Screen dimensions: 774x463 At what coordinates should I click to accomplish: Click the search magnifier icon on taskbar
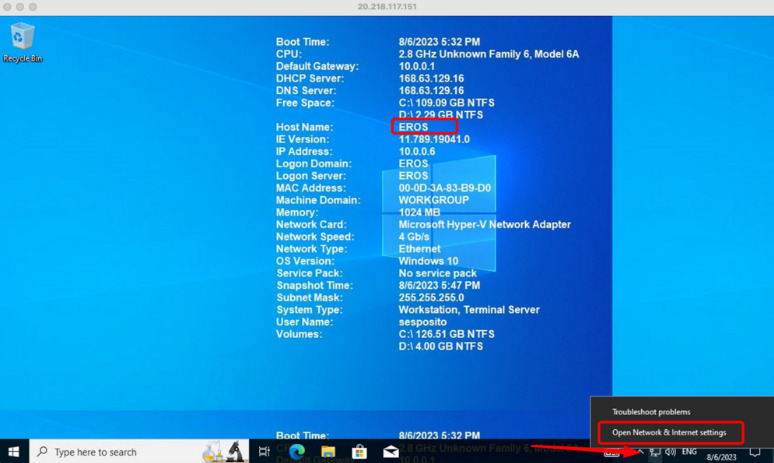(43, 452)
